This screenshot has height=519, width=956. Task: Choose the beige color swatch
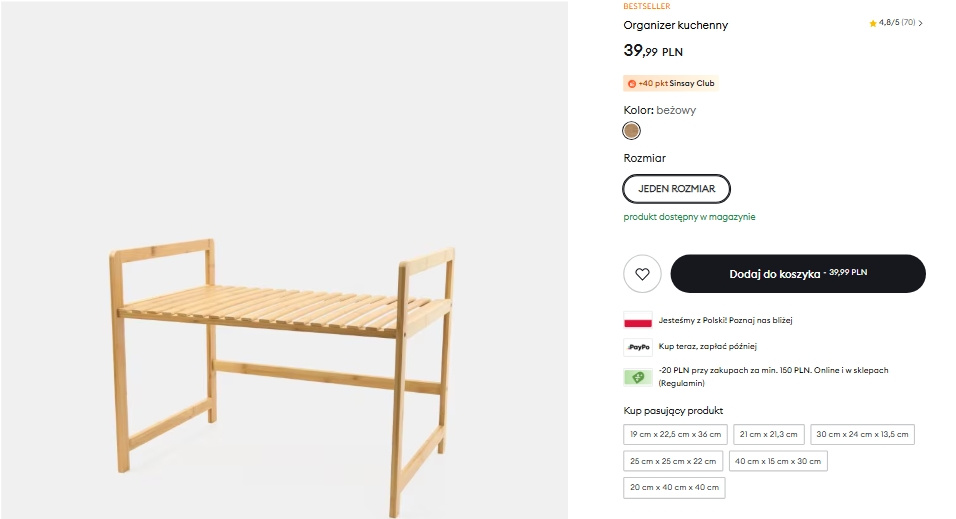pyautogui.click(x=631, y=131)
